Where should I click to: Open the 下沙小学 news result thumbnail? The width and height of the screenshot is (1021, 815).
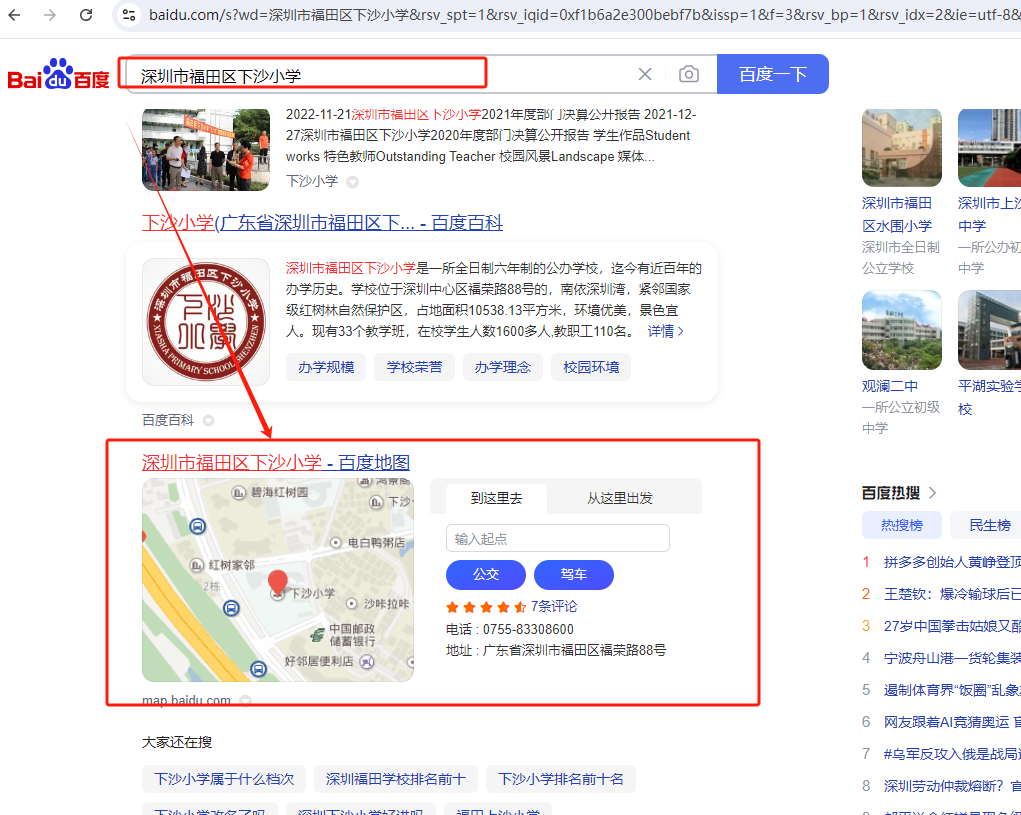click(x=206, y=150)
